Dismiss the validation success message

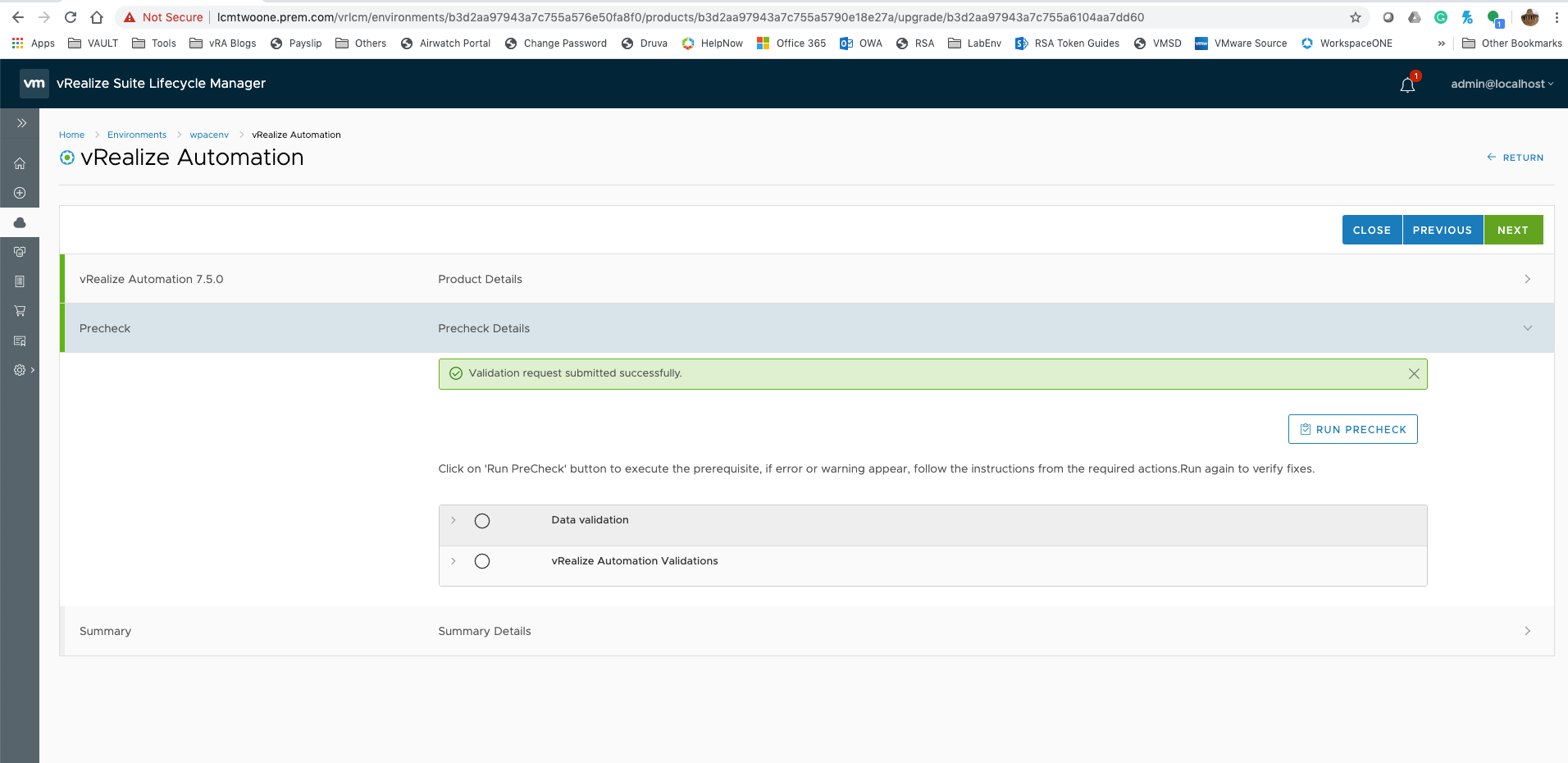[x=1414, y=373]
